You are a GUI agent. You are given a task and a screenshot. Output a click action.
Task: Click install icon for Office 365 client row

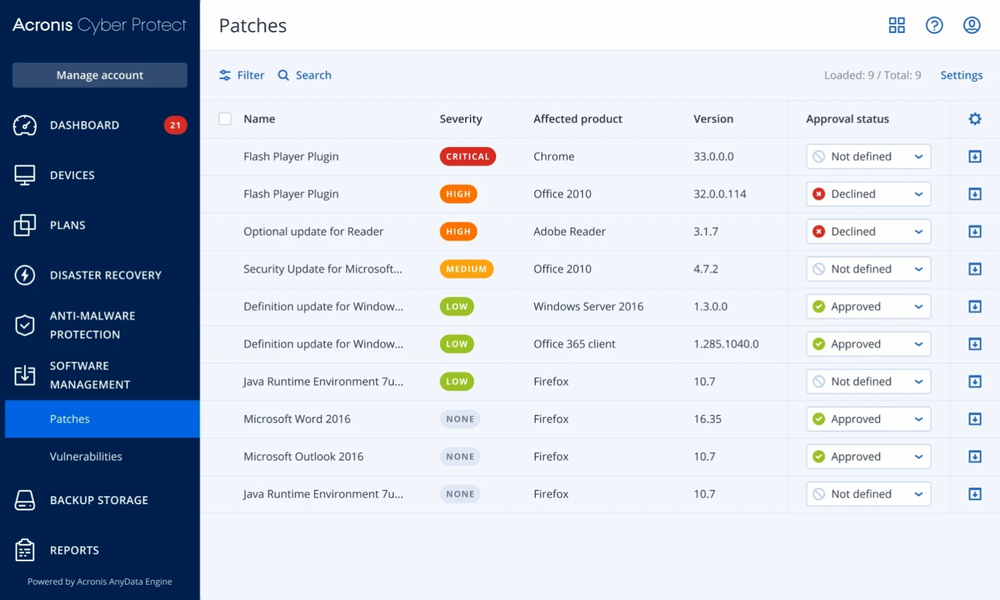click(x=974, y=344)
